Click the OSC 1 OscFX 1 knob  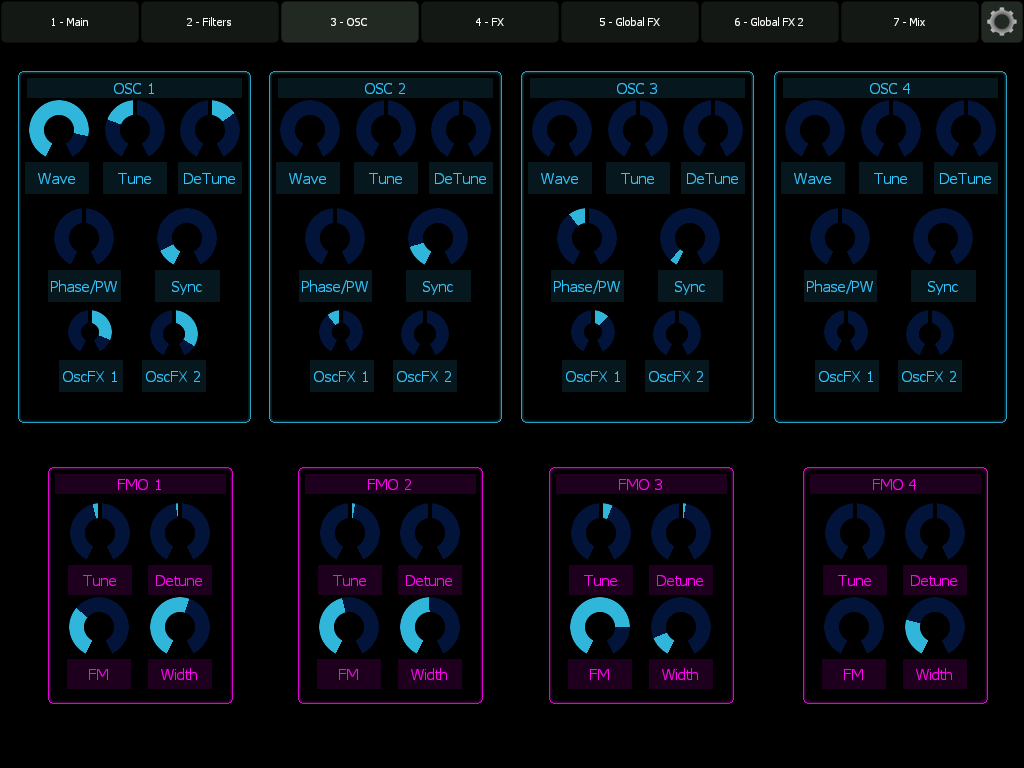tap(90, 332)
